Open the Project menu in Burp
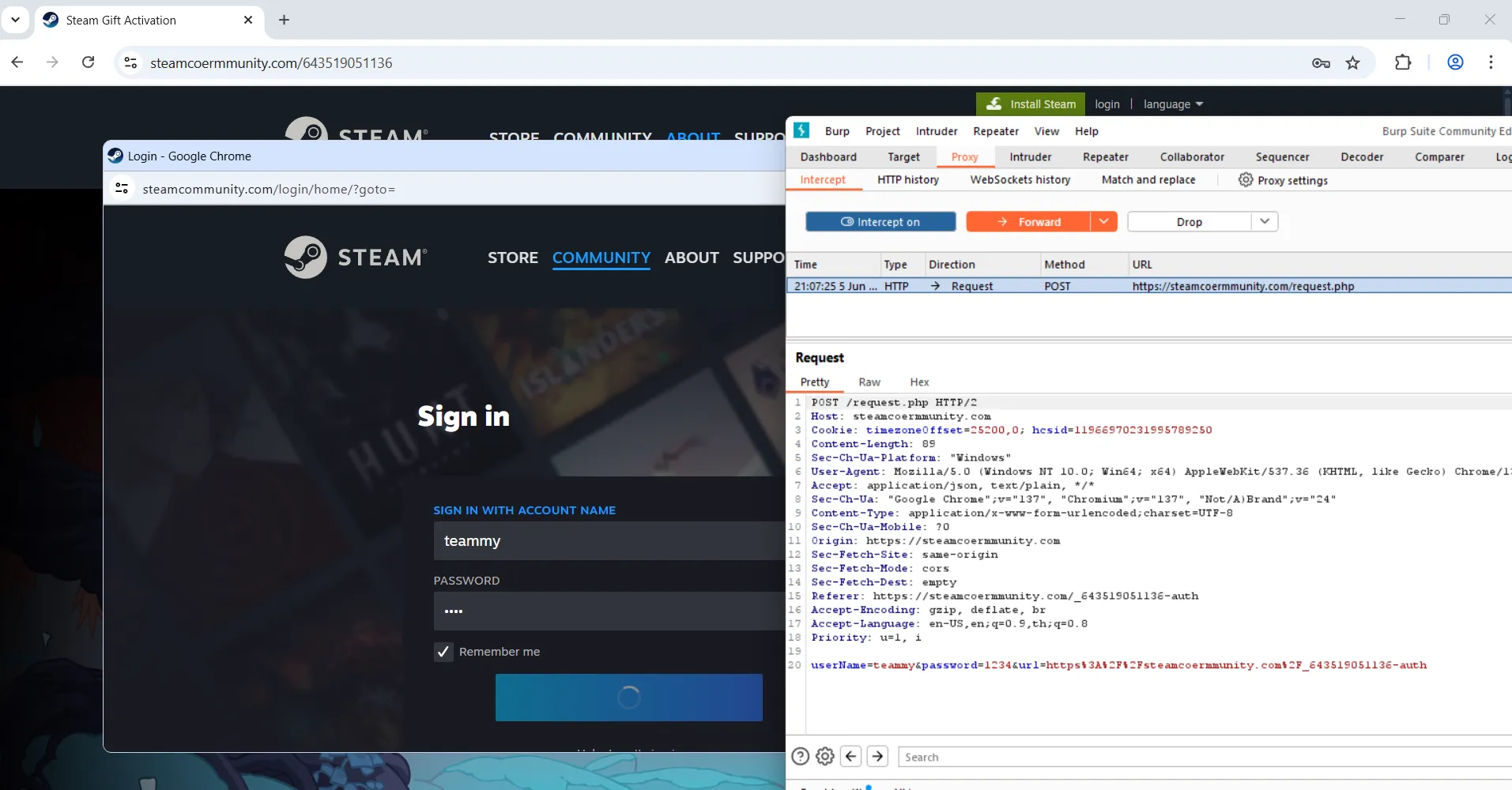1512x790 pixels. [882, 131]
